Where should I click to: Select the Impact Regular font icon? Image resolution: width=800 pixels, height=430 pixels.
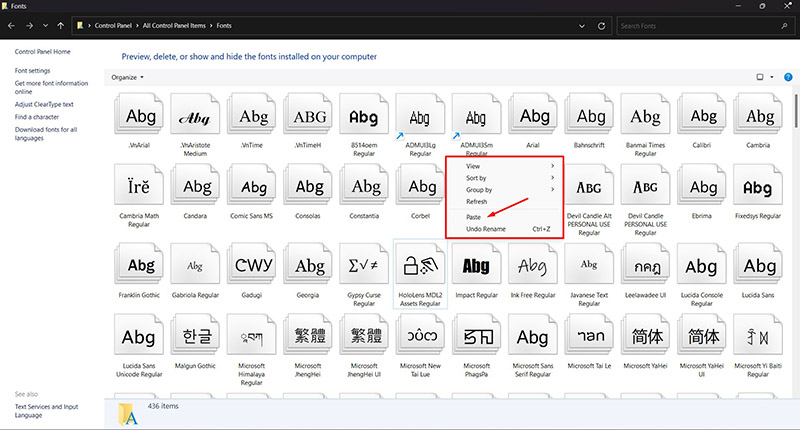tap(477, 263)
